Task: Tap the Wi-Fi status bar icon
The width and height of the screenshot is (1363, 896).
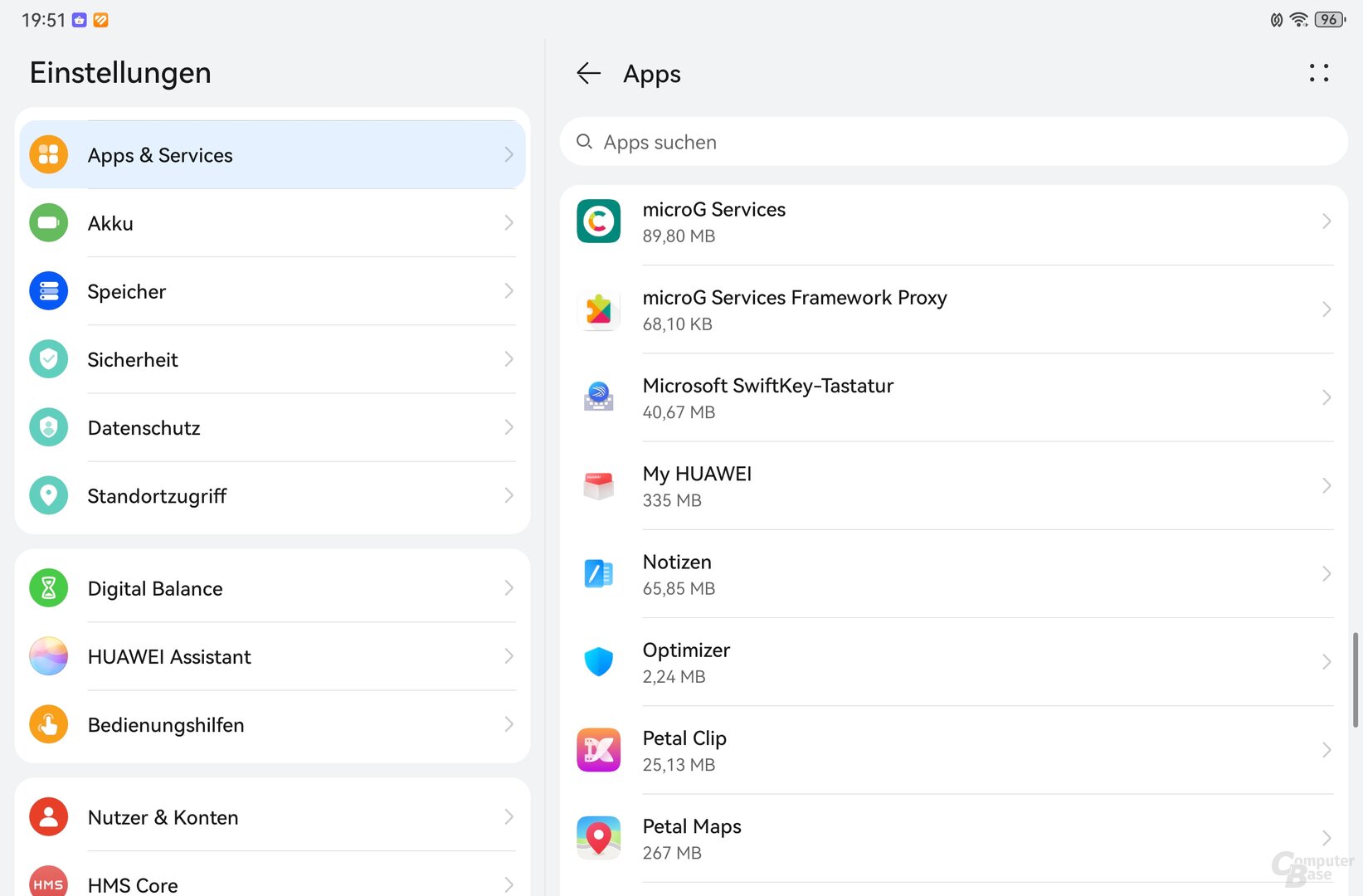Action: pos(1299,19)
